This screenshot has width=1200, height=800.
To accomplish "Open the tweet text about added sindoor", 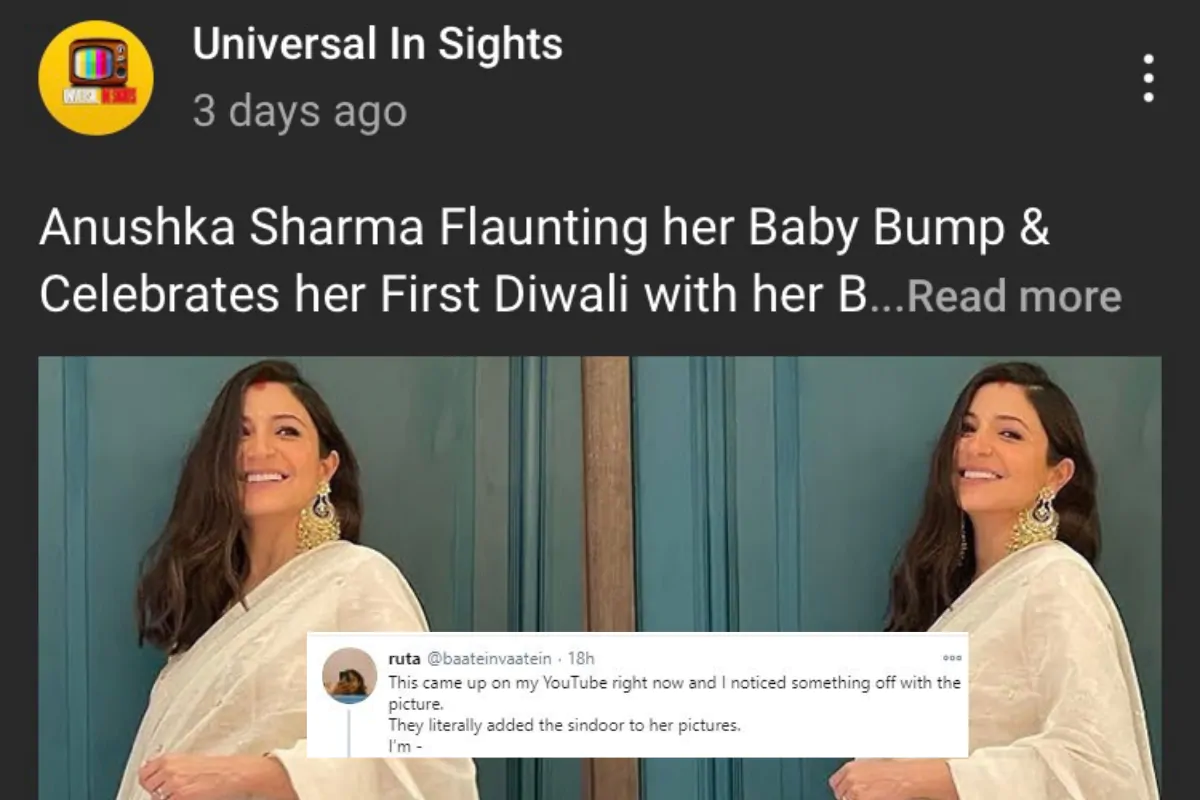I will 674,704.
